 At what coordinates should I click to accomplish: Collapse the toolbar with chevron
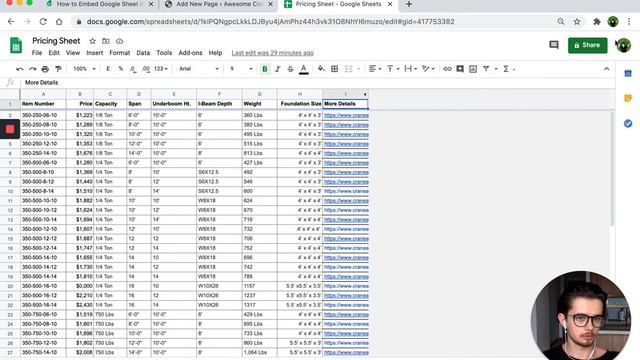(607, 69)
